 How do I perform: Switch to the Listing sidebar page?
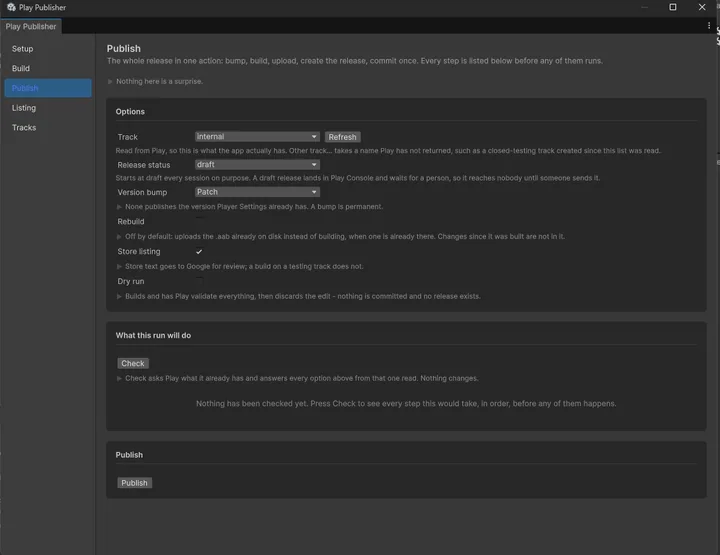(x=48, y=108)
